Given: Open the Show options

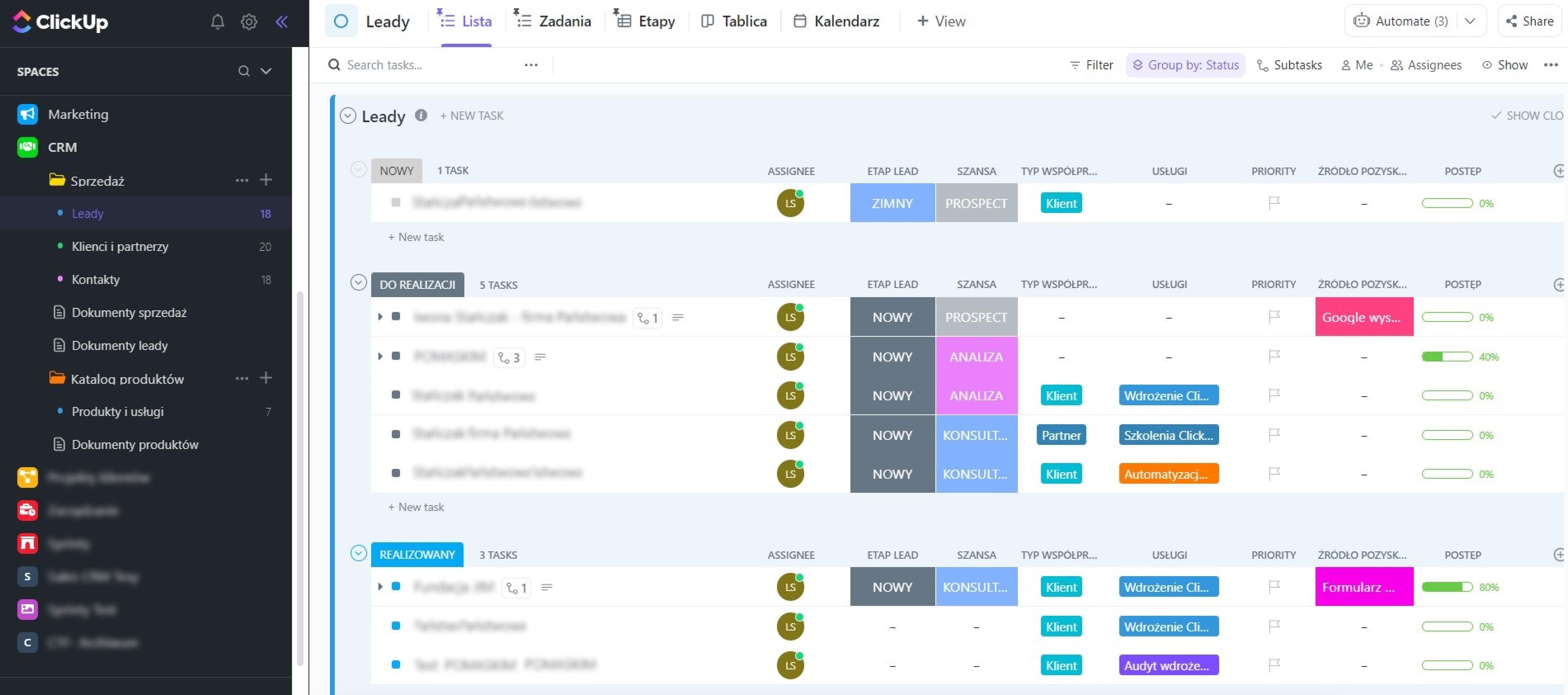Looking at the screenshot, I should pos(1504,64).
